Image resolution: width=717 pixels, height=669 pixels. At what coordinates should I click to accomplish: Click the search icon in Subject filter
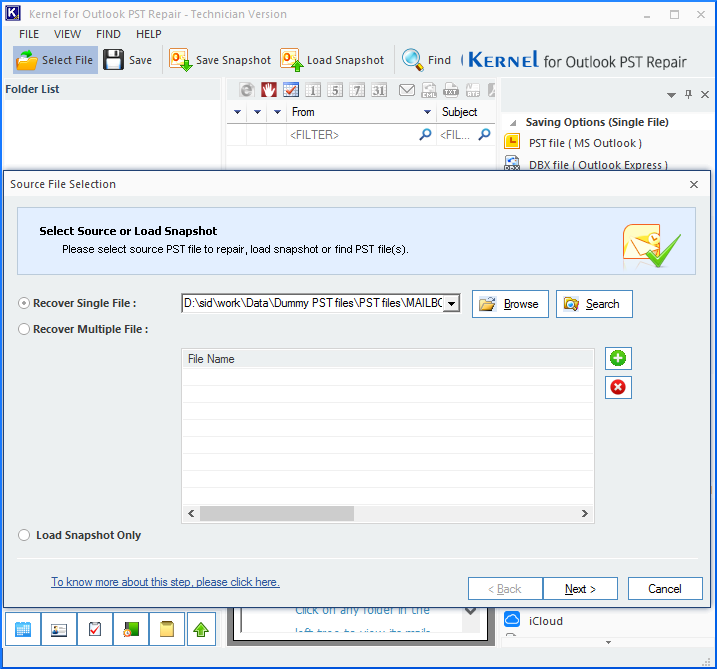[485, 134]
